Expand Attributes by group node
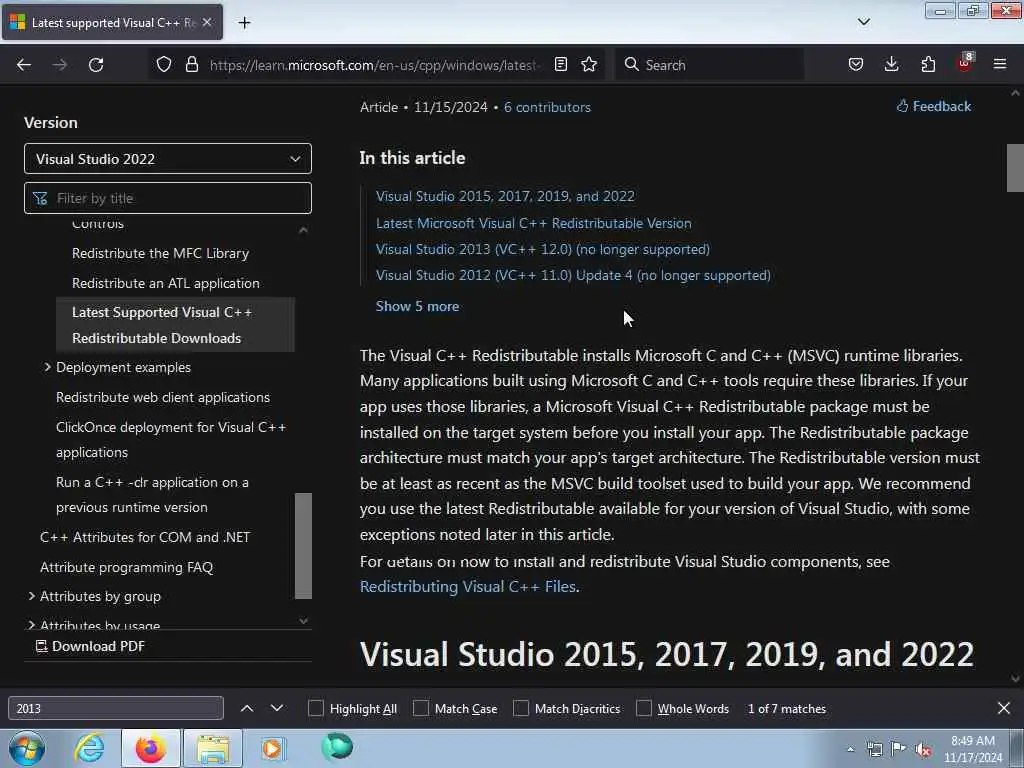Screen dimensions: 1024x768 (31, 596)
